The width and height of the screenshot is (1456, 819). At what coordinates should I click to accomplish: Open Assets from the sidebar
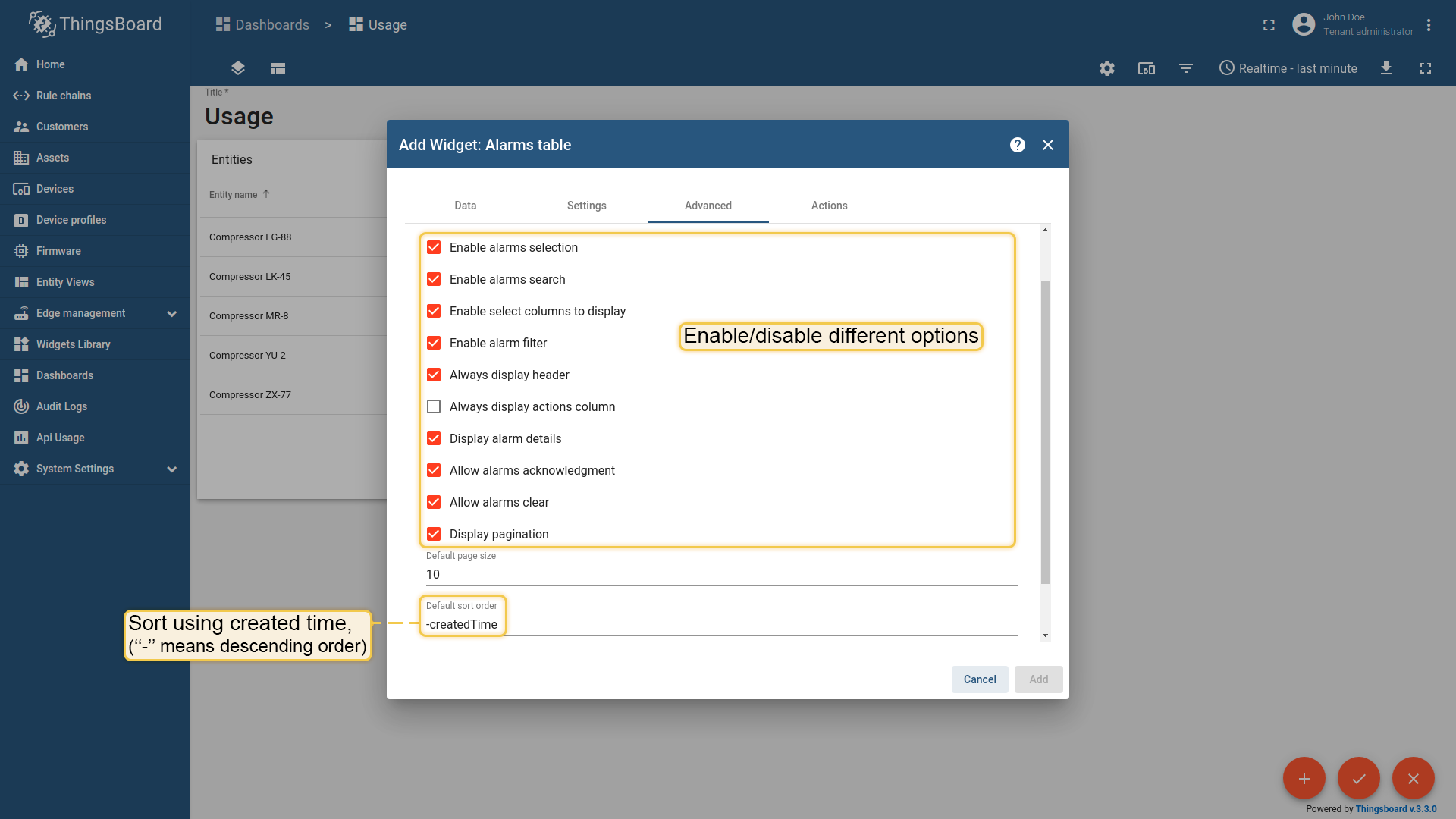click(94, 158)
